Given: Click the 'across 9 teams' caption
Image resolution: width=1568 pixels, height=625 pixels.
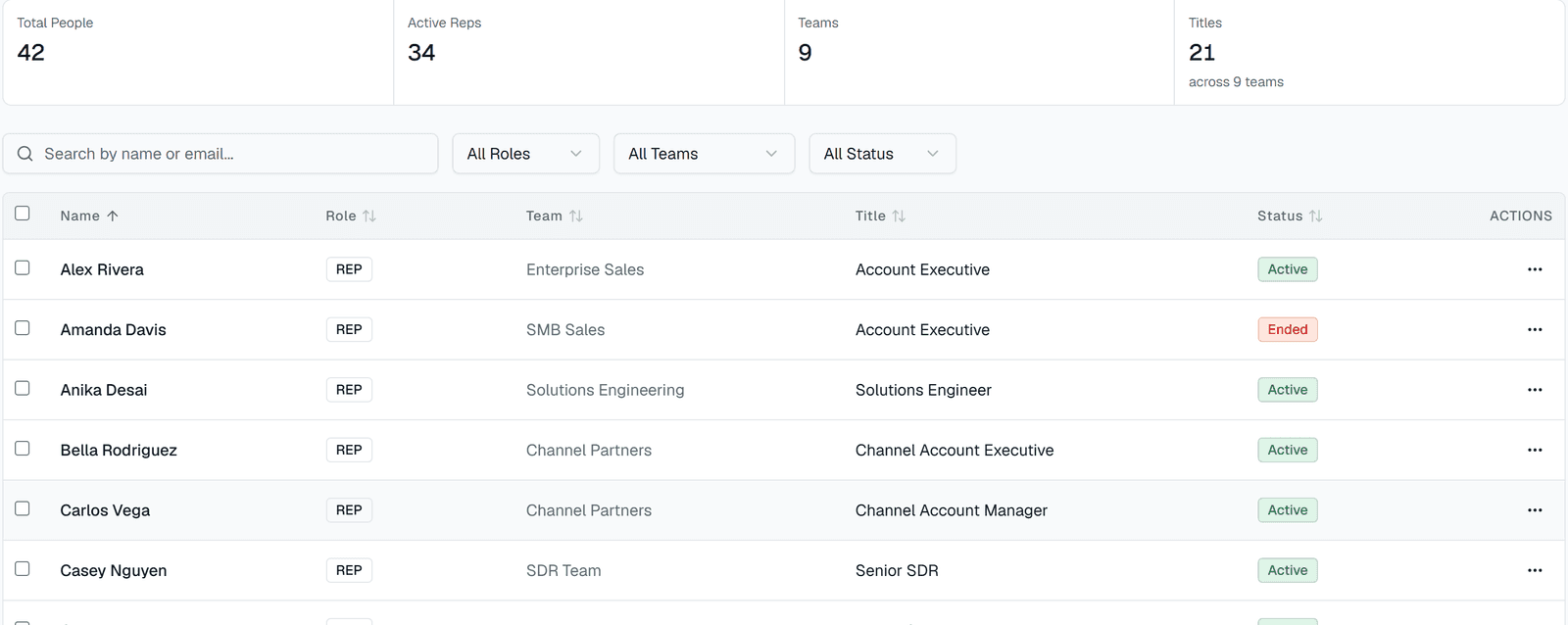Looking at the screenshot, I should [x=1236, y=82].
